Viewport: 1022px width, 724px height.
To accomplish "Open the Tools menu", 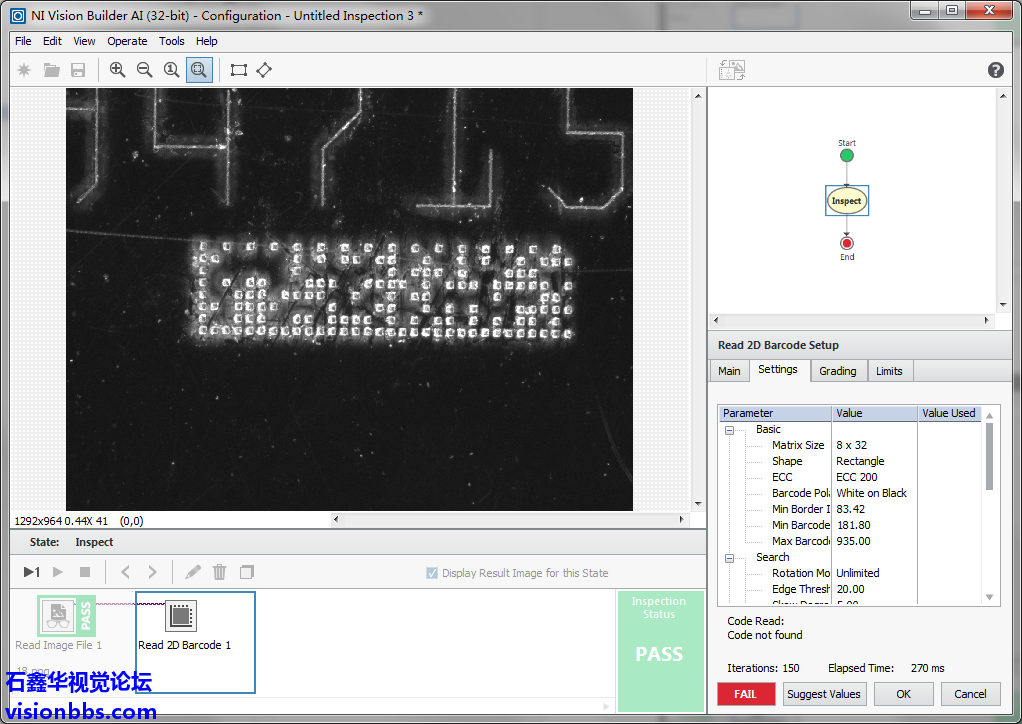I will (x=171, y=41).
